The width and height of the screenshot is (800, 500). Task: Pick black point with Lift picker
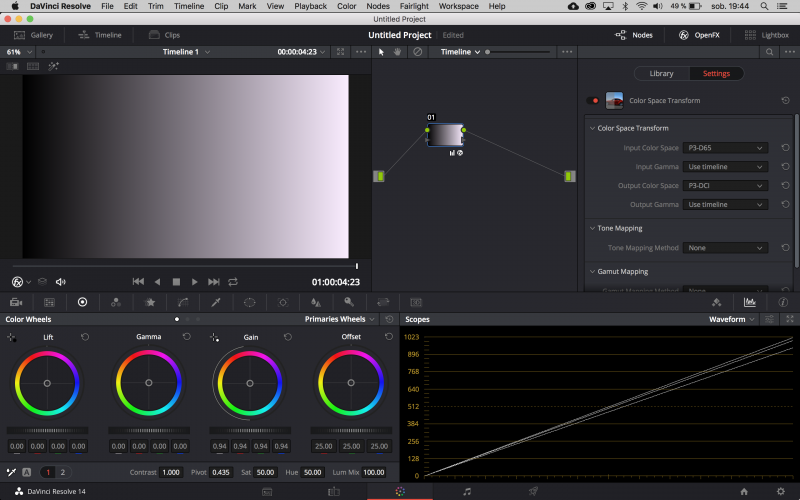(x=11, y=337)
